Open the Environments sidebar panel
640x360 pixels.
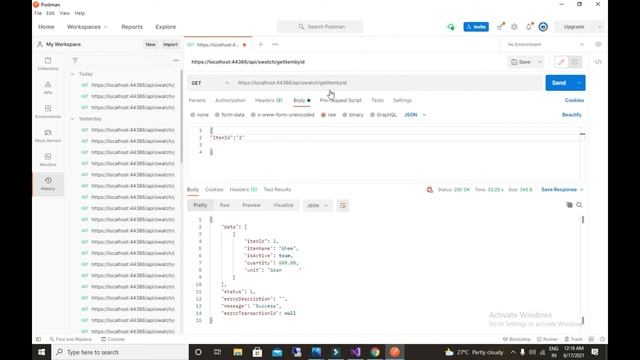click(x=48, y=111)
